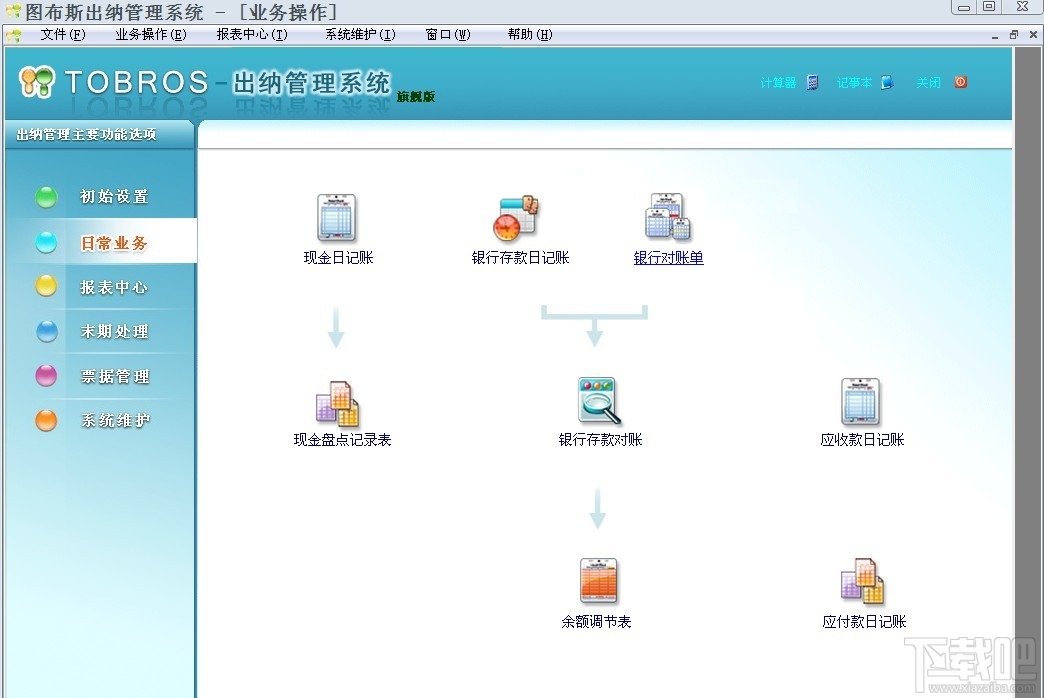
Task: Click the red 关闭 power icon
Action: pyautogui.click(x=961, y=82)
